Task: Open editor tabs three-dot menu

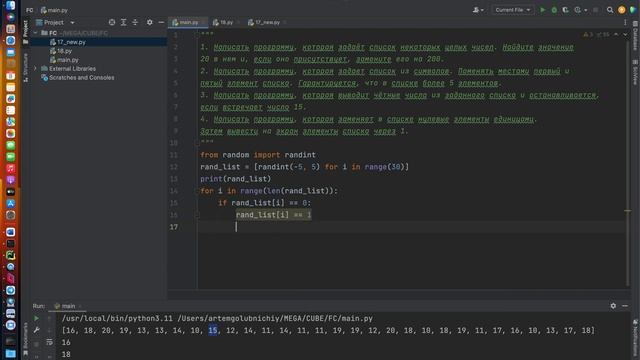Action: [625, 22]
